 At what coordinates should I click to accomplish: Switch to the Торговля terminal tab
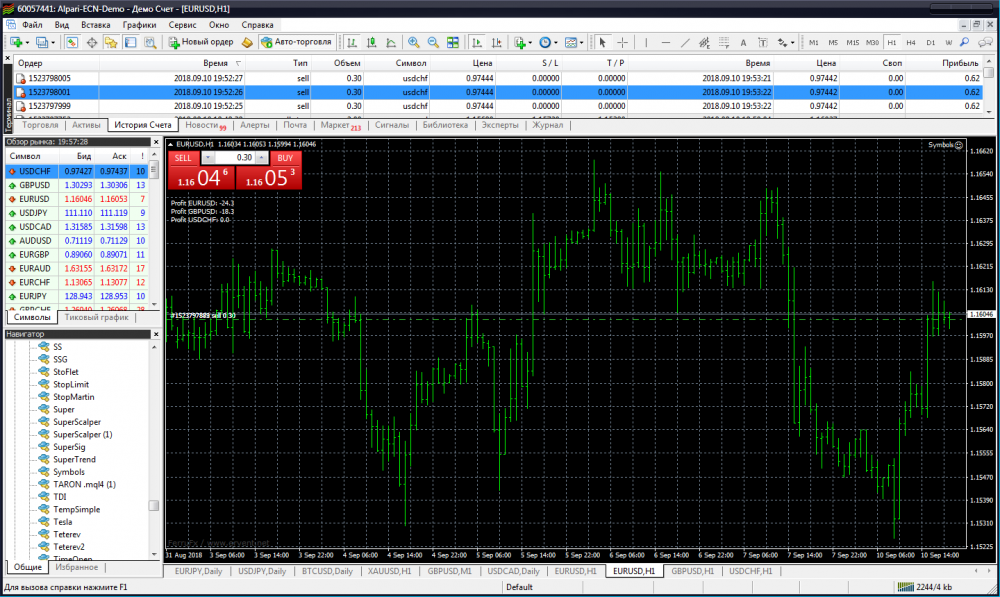40,125
